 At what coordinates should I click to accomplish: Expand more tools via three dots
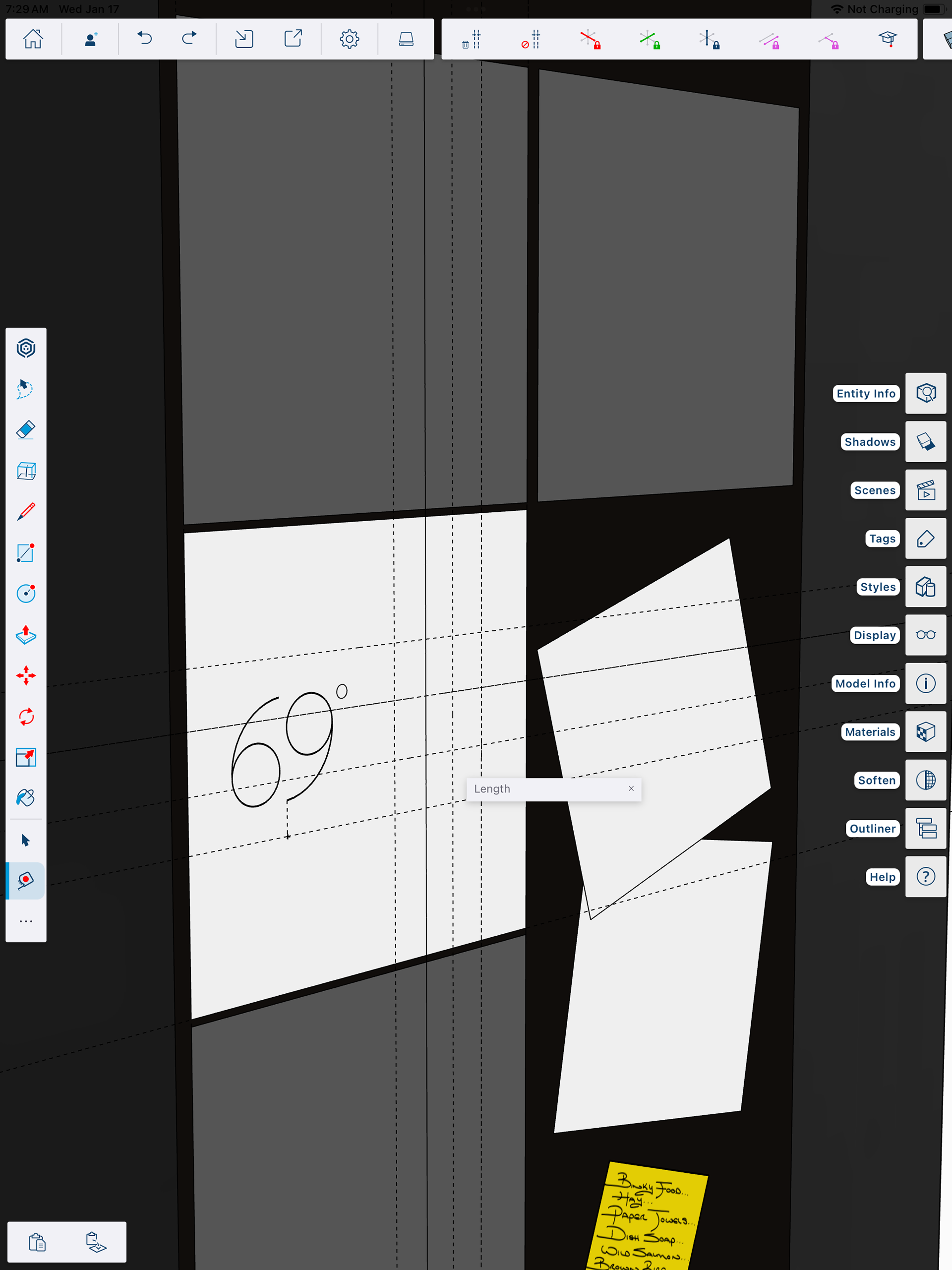point(26,921)
